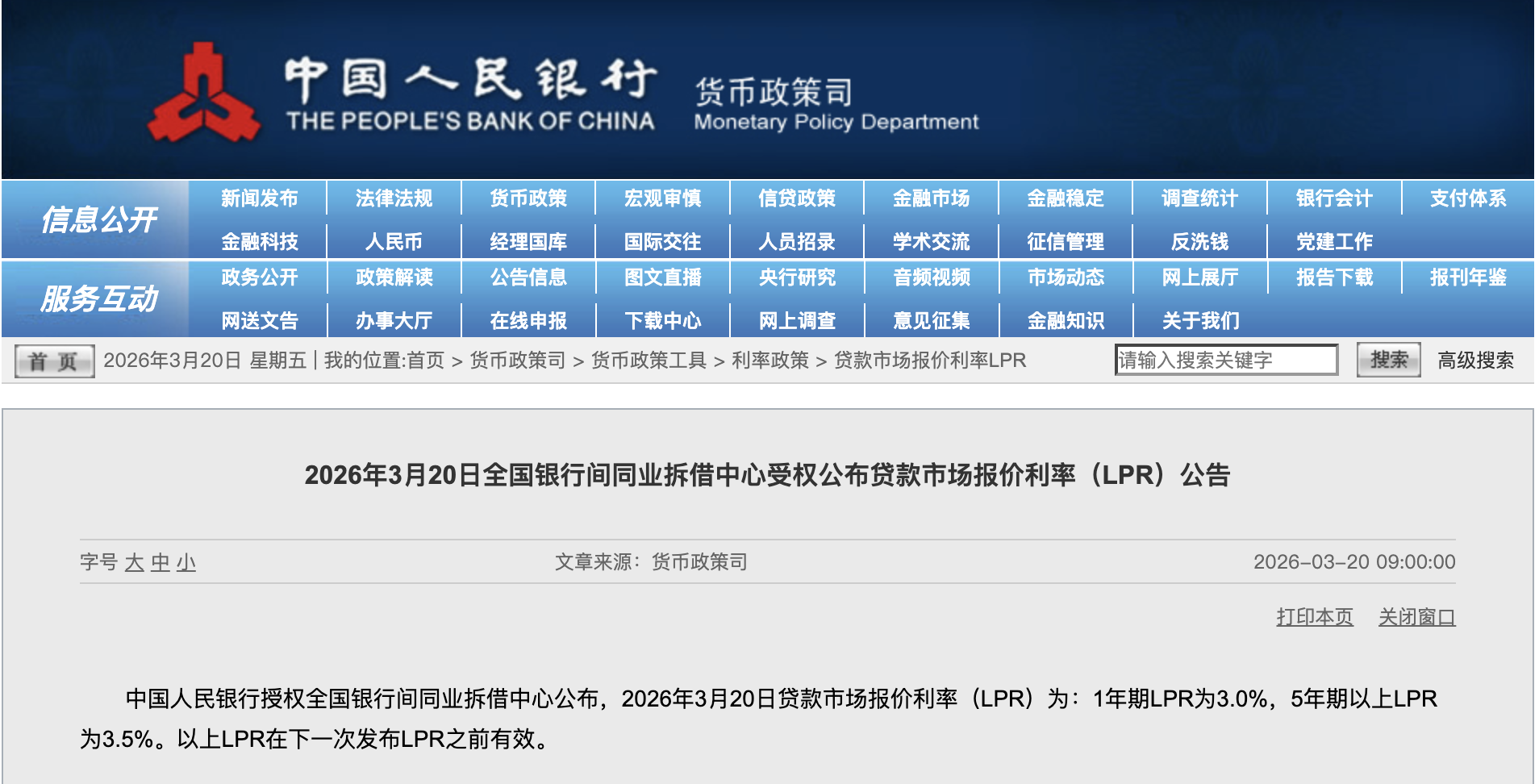Open the 金融市场 section
Viewport: 1539px width, 784px height.
[x=931, y=198]
